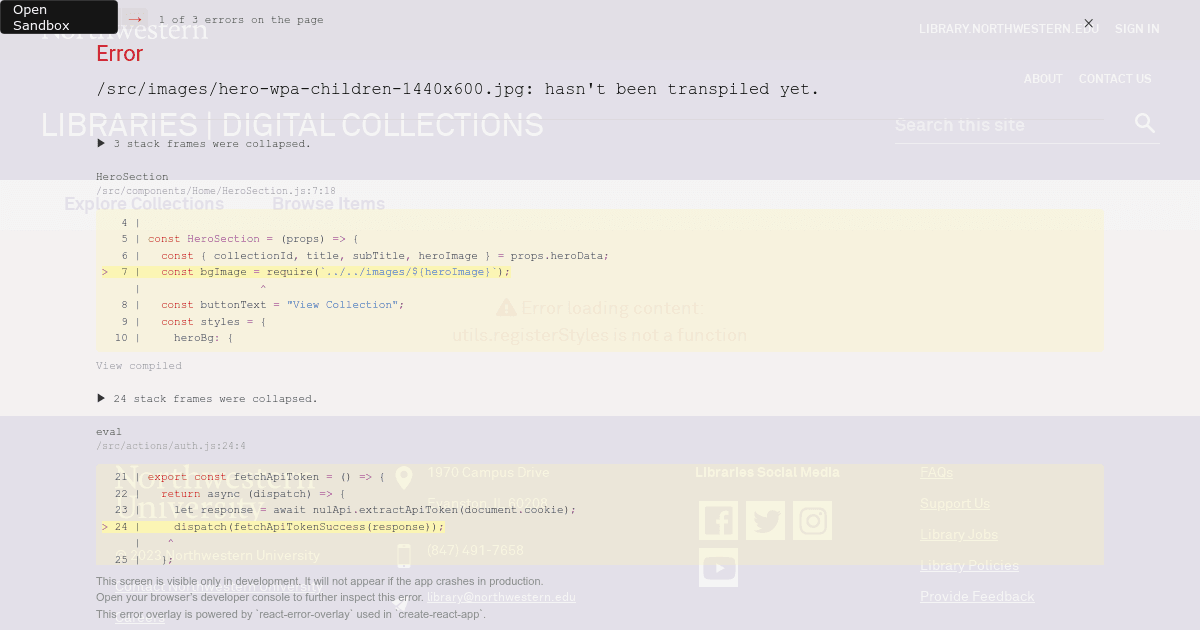Select Browse Items in the navigation
Viewport: 1200px width, 630px height.
(x=328, y=203)
